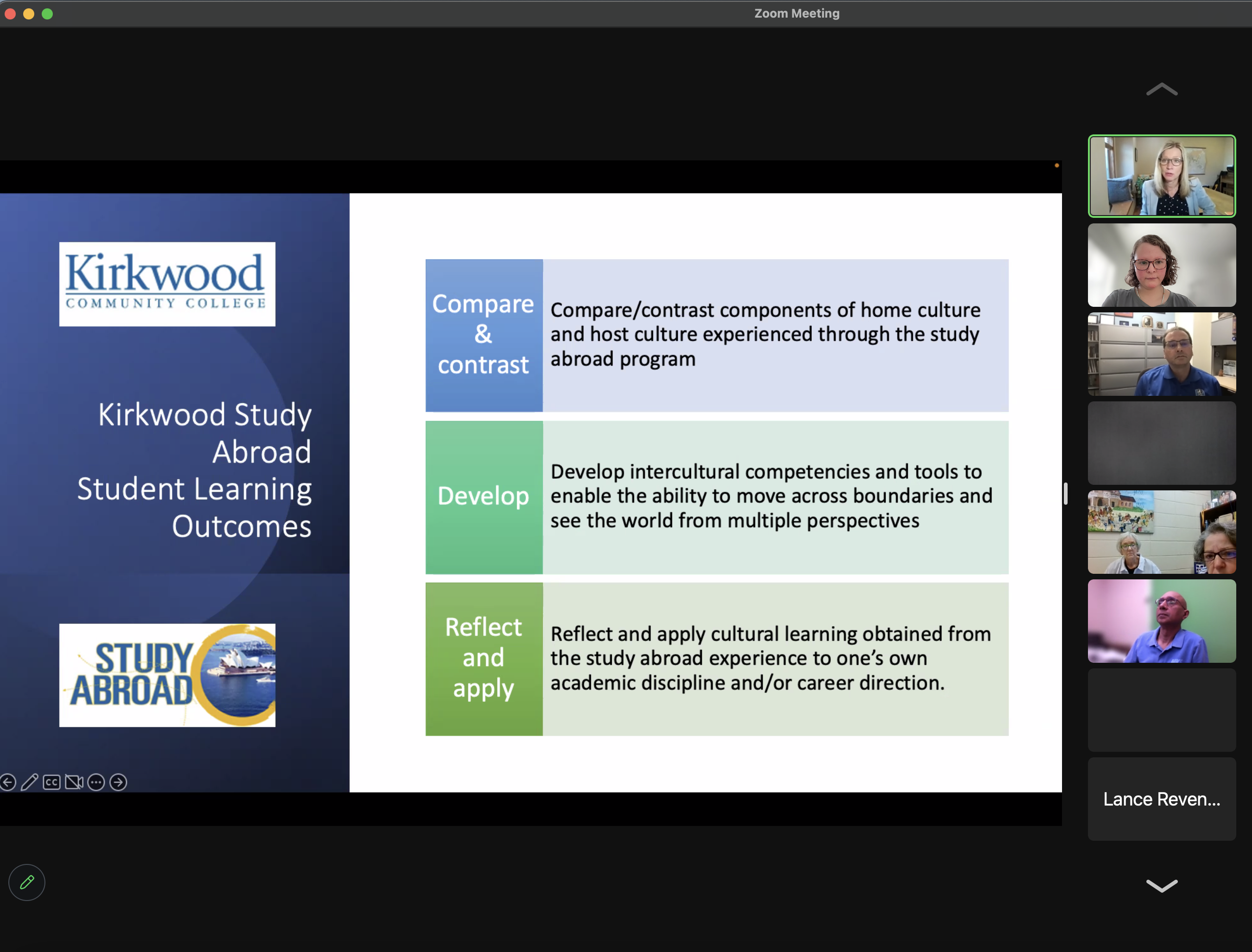Click the green macOS fullscreen window button
The width and height of the screenshot is (1252, 952).
tap(48, 13)
